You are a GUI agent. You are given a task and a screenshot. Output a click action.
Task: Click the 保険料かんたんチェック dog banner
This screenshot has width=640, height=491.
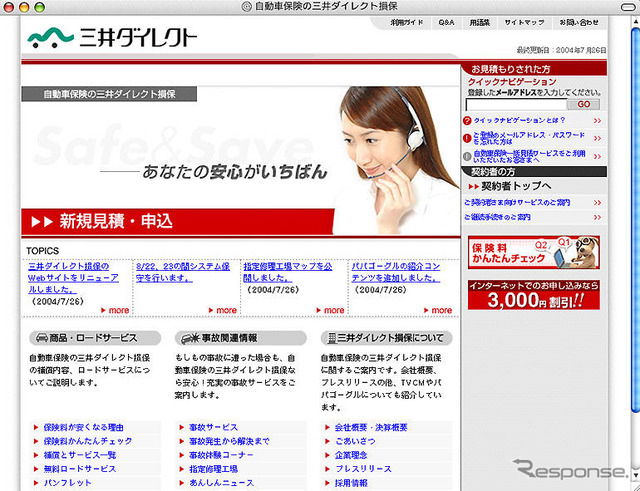pyautogui.click(x=534, y=252)
